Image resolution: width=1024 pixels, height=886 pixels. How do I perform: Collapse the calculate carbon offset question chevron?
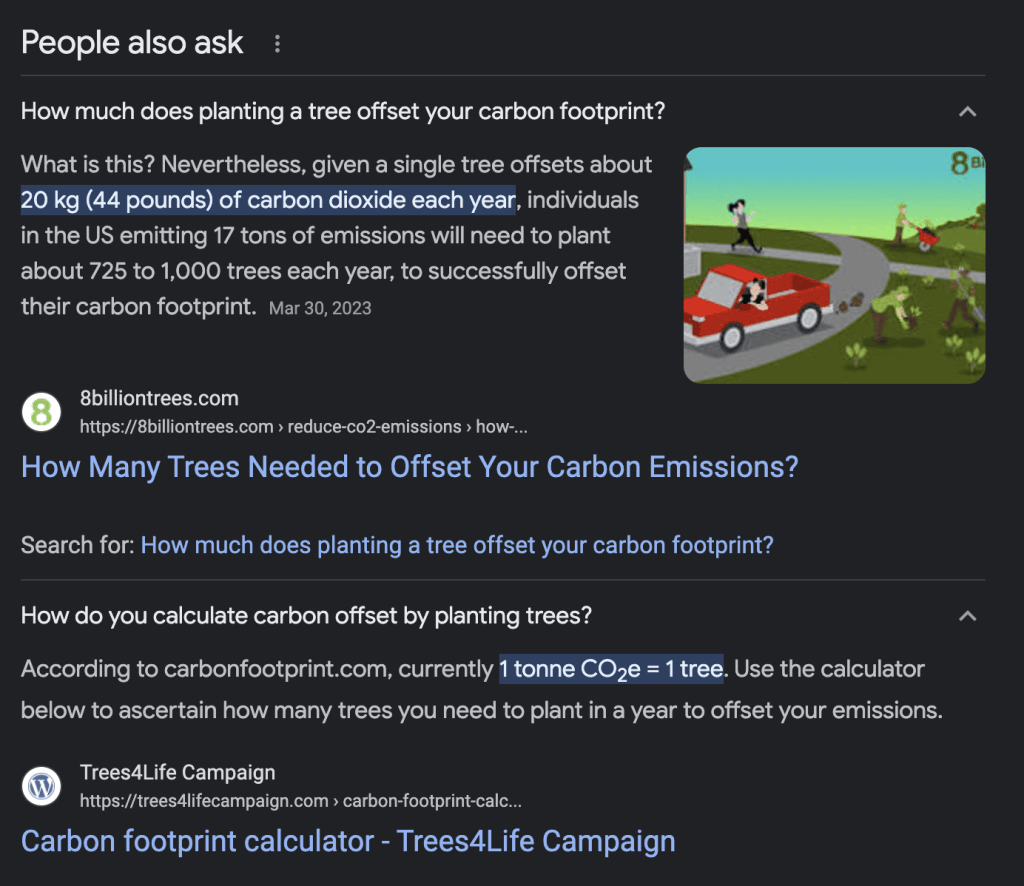tap(967, 616)
